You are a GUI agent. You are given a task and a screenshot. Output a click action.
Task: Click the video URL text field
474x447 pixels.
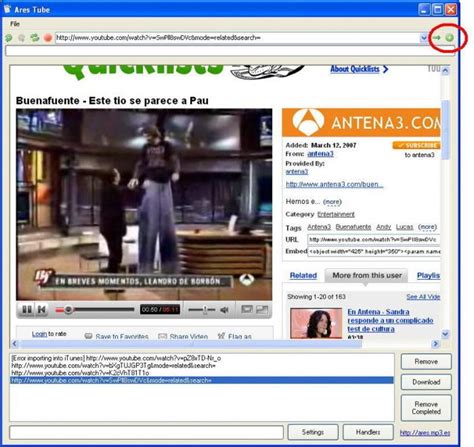pyautogui.click(x=374, y=240)
